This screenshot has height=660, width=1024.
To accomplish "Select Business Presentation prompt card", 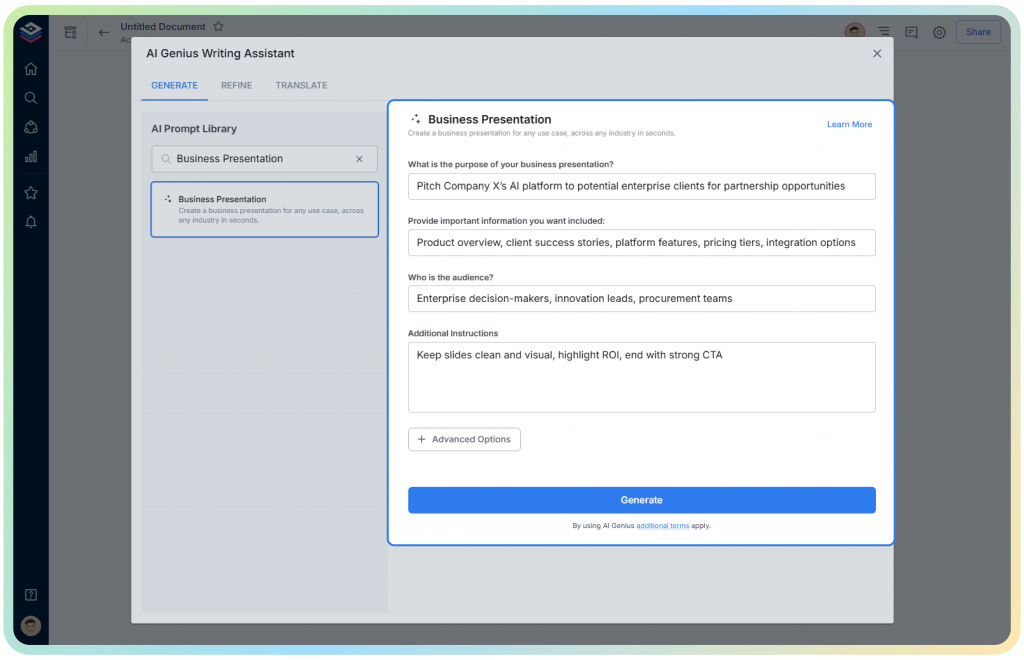I will [x=264, y=210].
